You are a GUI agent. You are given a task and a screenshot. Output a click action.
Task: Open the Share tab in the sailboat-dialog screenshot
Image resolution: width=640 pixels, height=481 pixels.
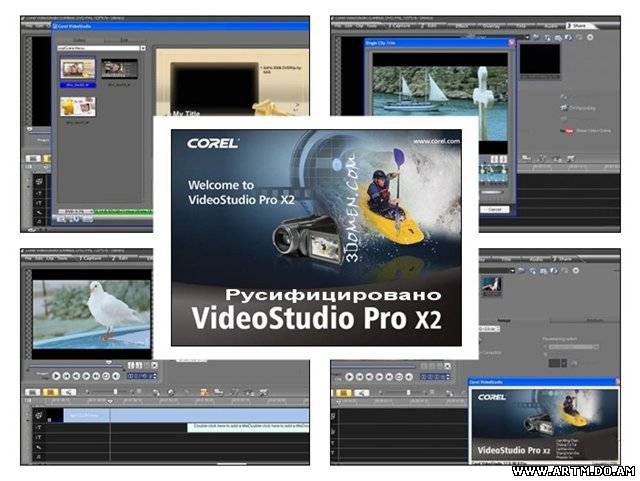[x=579, y=26]
